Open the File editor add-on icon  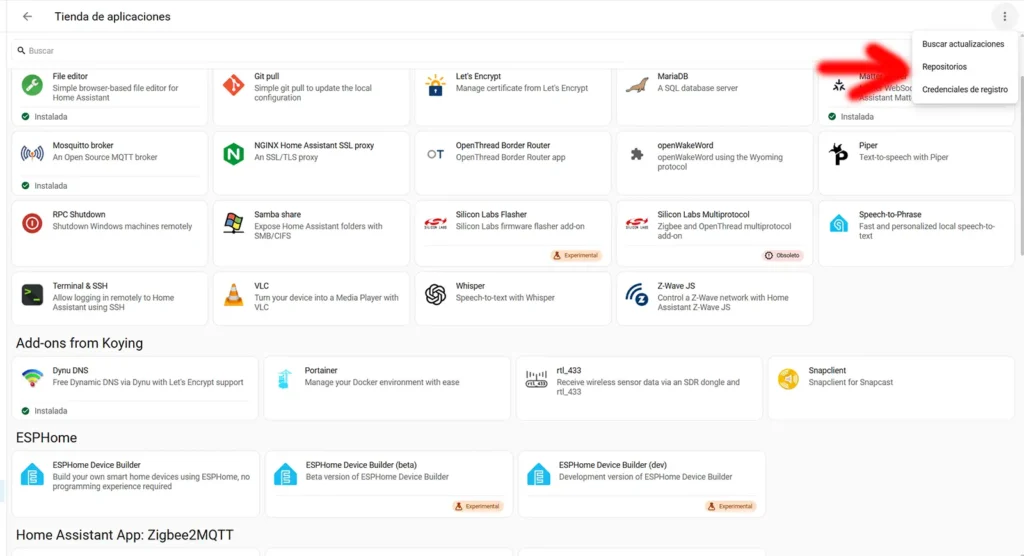[32, 85]
